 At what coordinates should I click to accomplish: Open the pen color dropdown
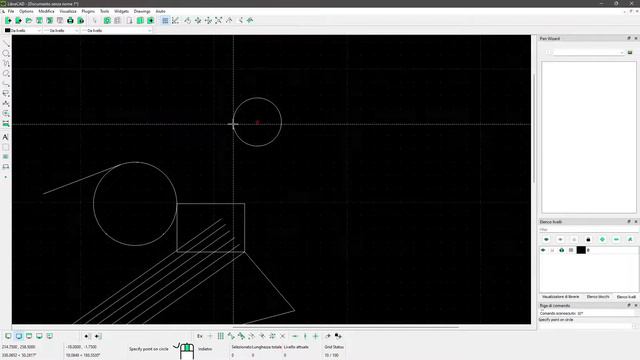coord(22,31)
